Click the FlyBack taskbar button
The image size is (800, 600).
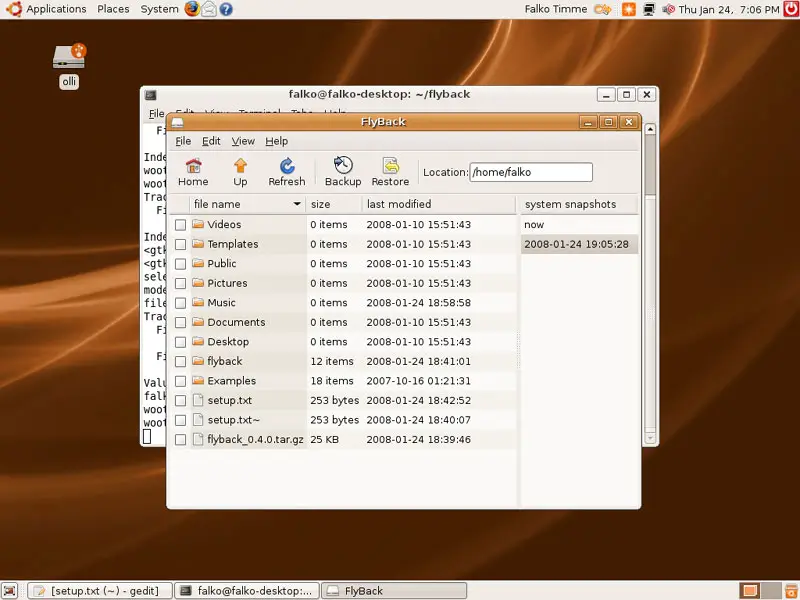coord(394,591)
